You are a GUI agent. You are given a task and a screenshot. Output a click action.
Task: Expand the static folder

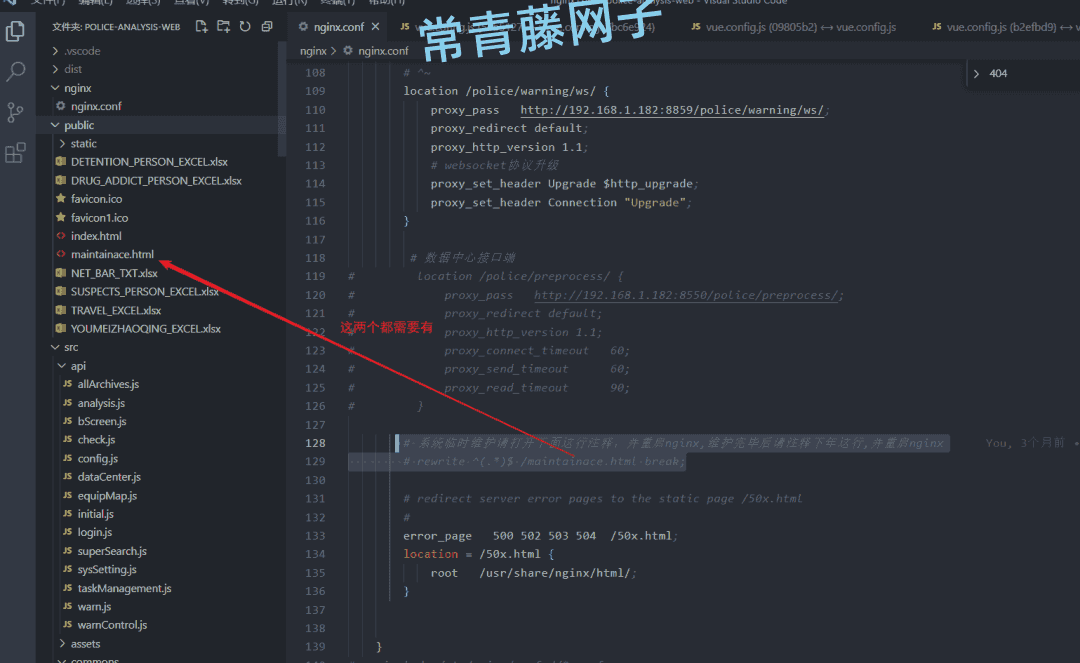click(62, 143)
